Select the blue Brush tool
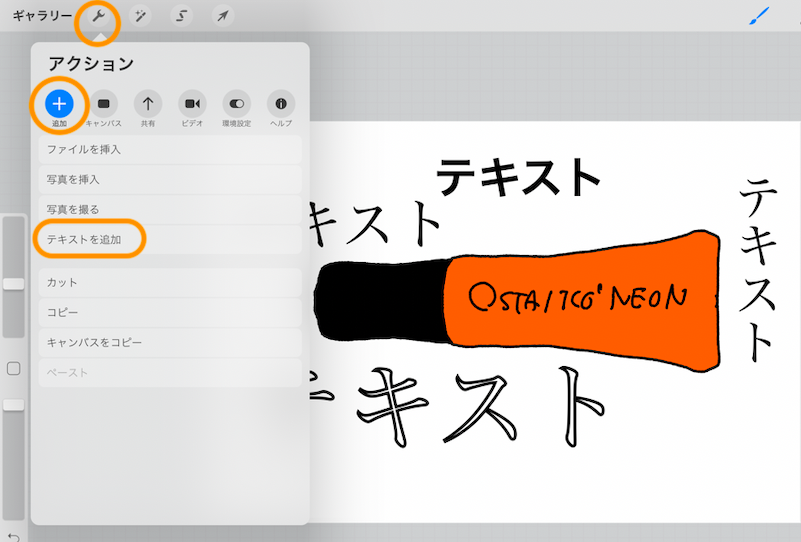 point(759,16)
